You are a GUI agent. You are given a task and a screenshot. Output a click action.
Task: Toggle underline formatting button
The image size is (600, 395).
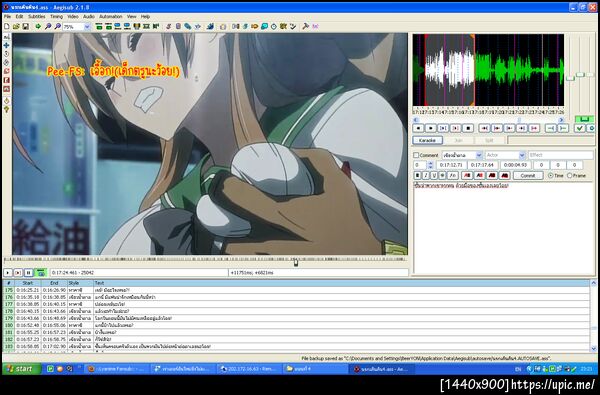[434, 175]
